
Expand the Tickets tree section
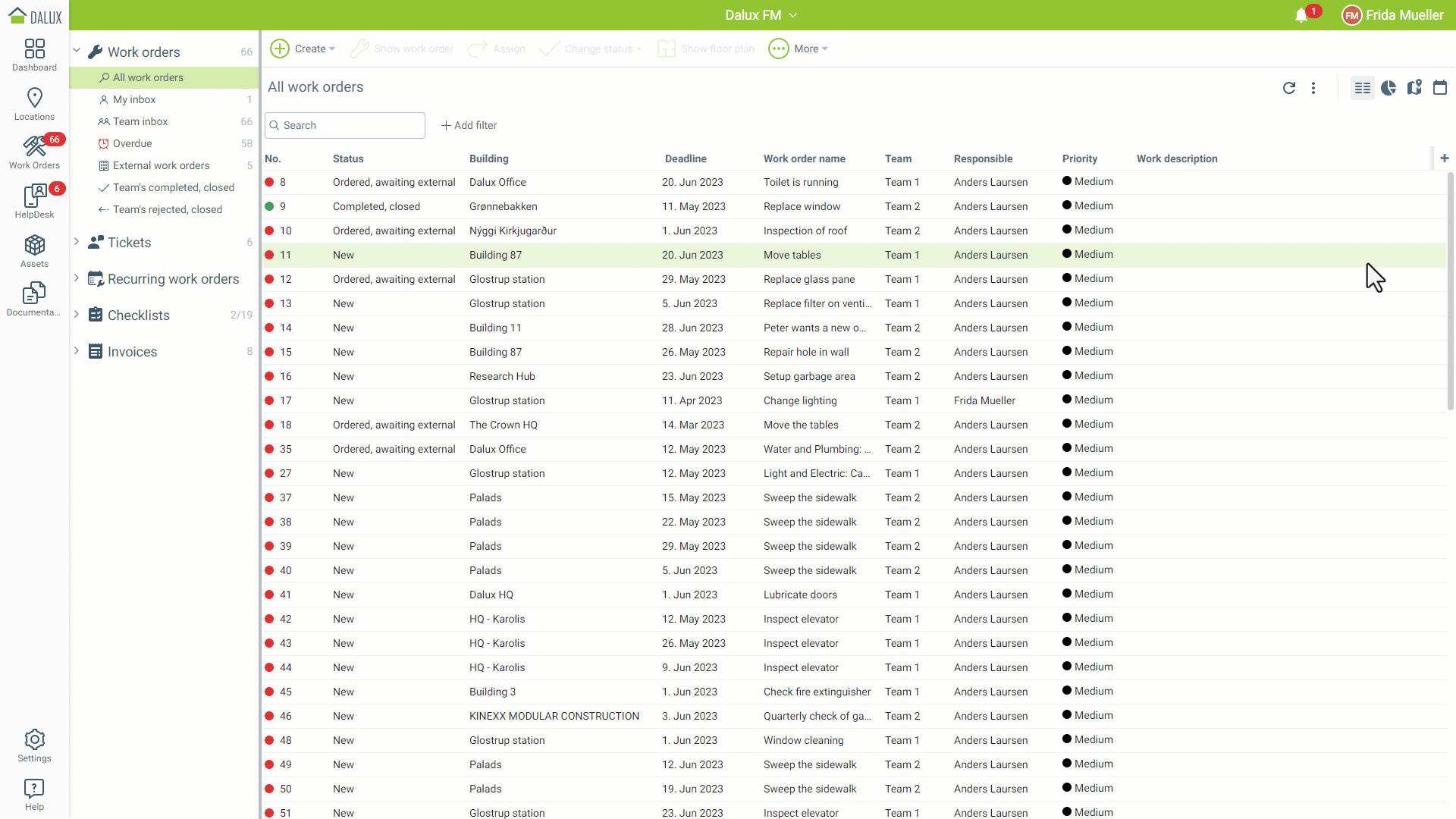(77, 242)
